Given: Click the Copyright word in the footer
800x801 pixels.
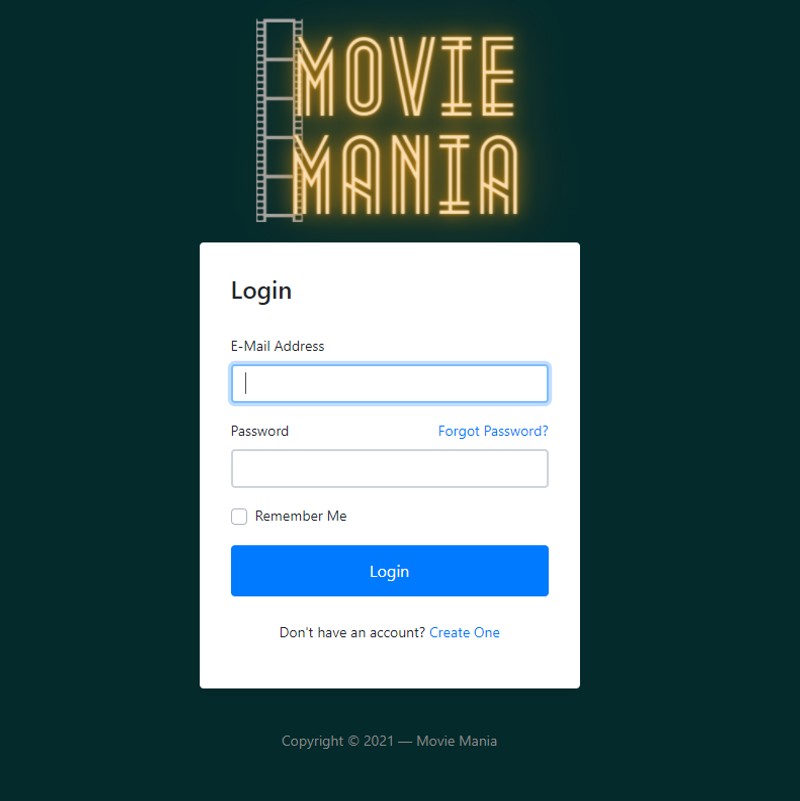Looking at the screenshot, I should [x=313, y=741].
